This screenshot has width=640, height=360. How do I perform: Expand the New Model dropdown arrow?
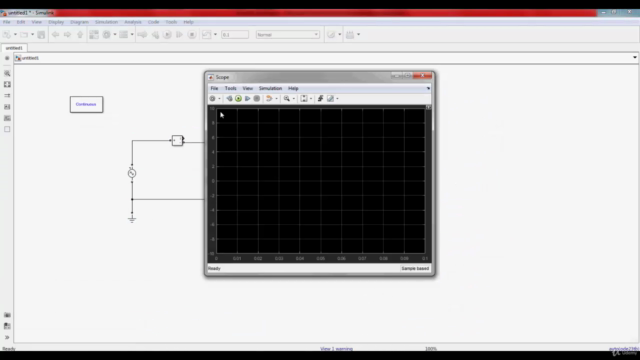tap(16, 35)
